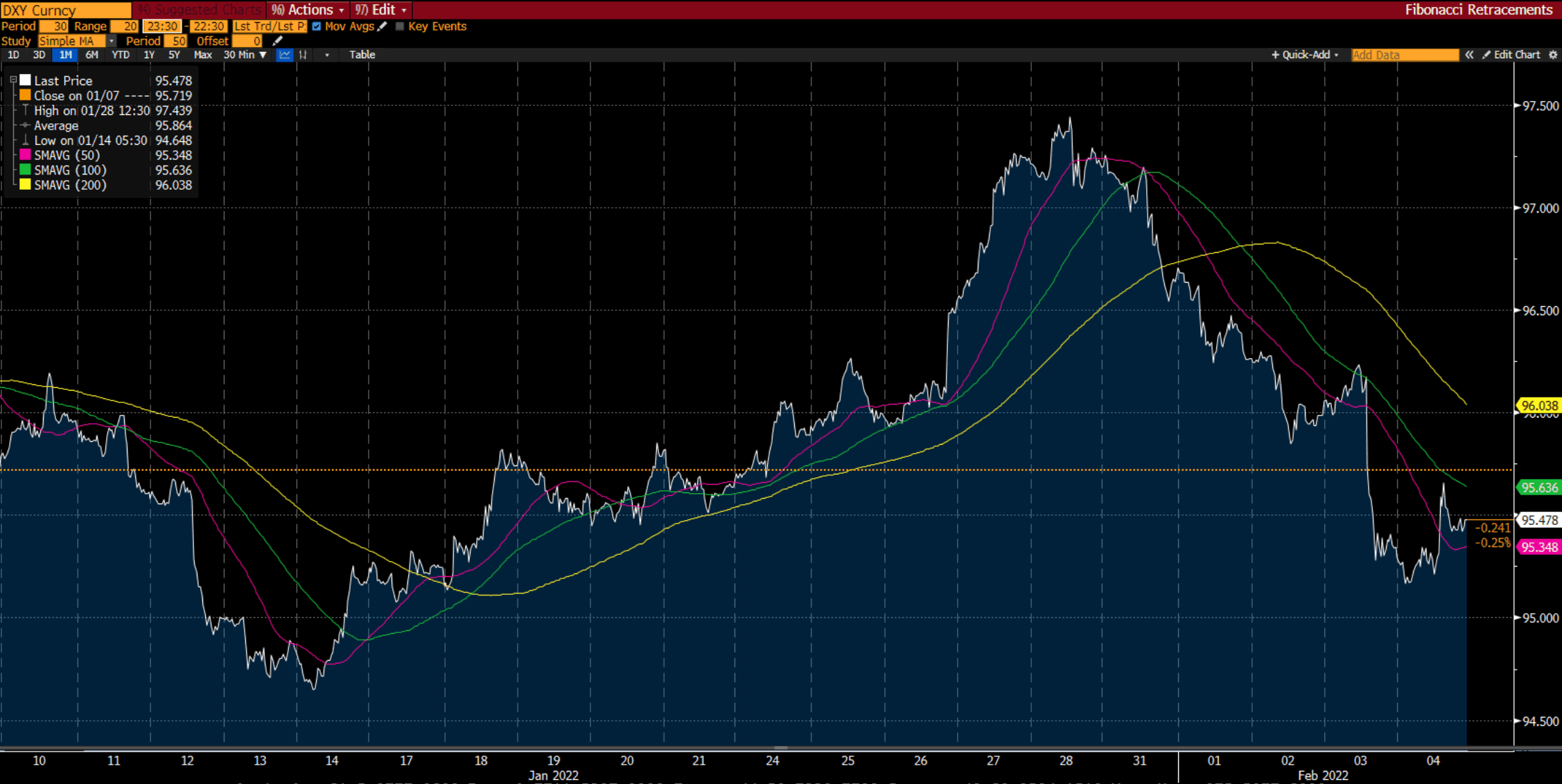The width and height of the screenshot is (1562, 784).
Task: Enable the Key Events checkbox
Action: 399,26
